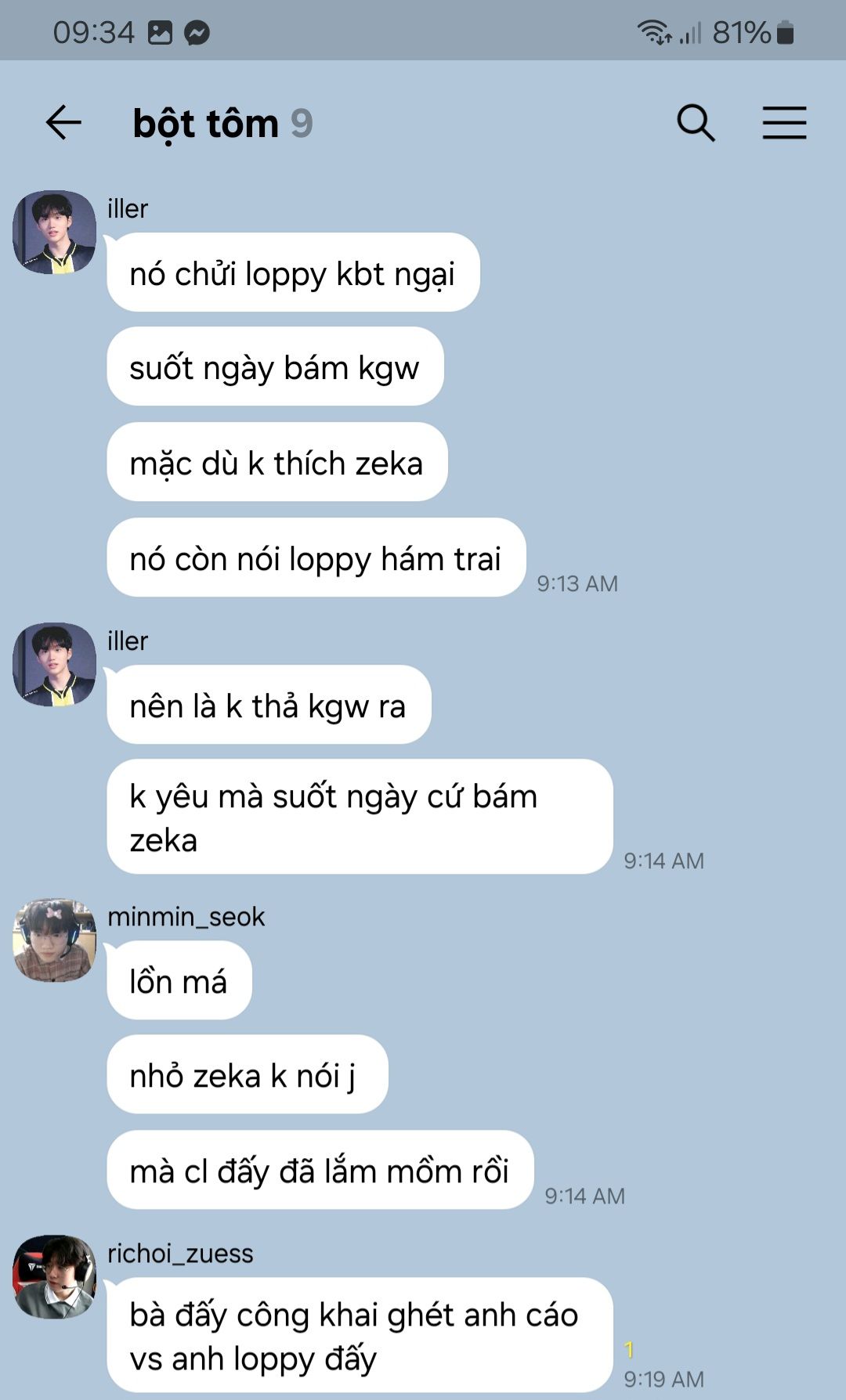Tap the chat title "bột tôm"
846x1400 pixels.
pos(206,124)
